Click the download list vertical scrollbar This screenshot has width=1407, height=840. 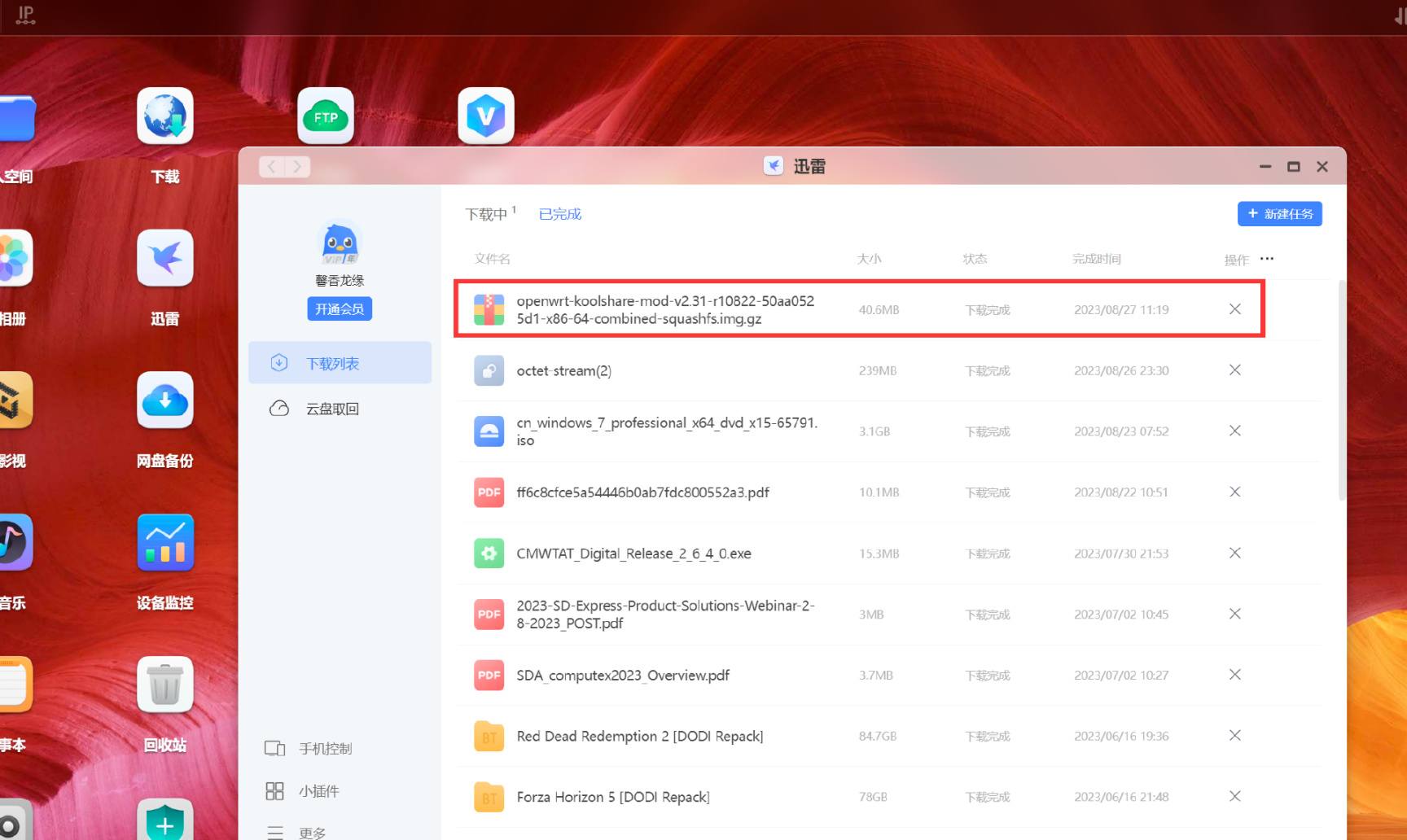(1342, 391)
